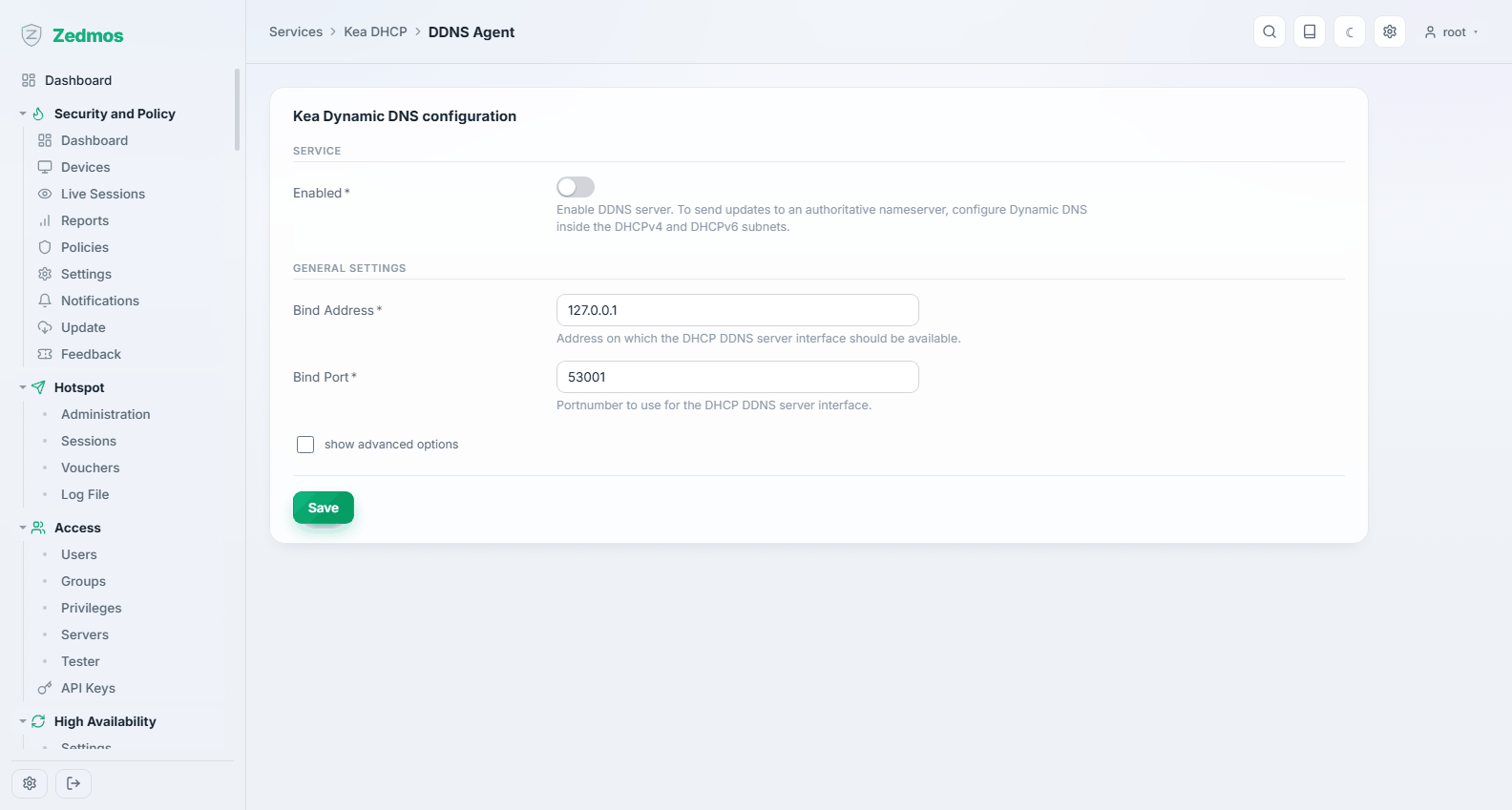Open top bar settings gear icon

coord(1390,31)
